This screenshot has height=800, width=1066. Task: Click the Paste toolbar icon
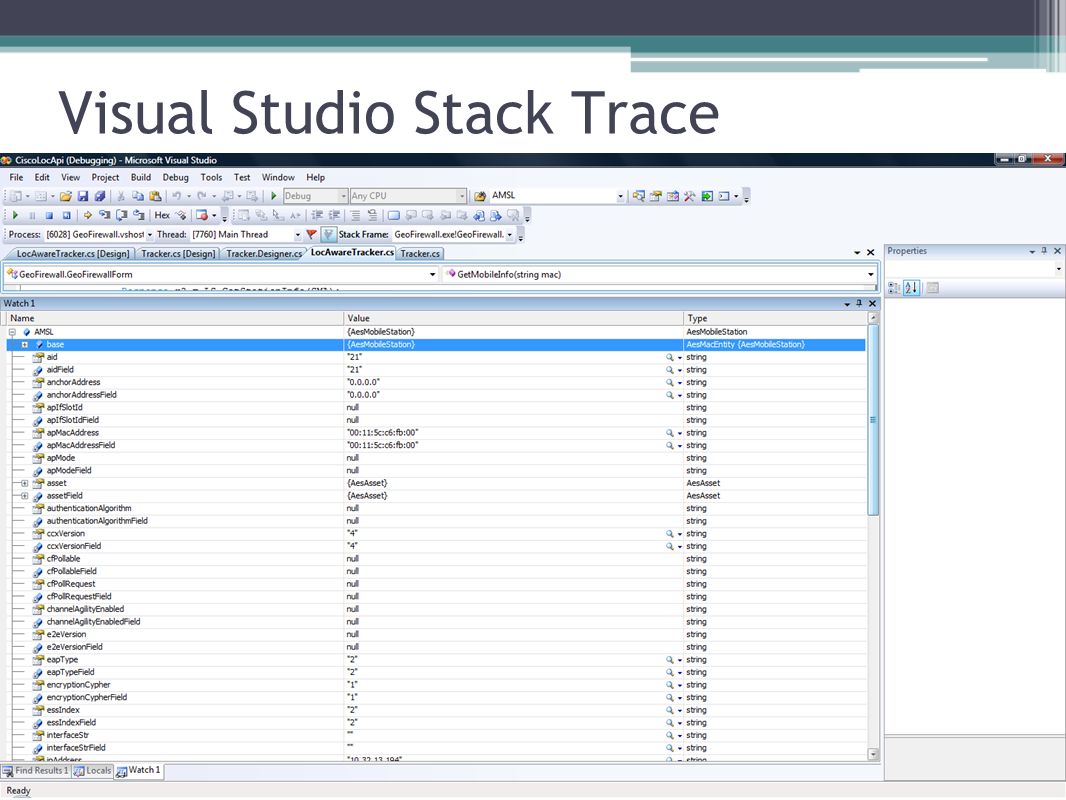tap(156, 196)
